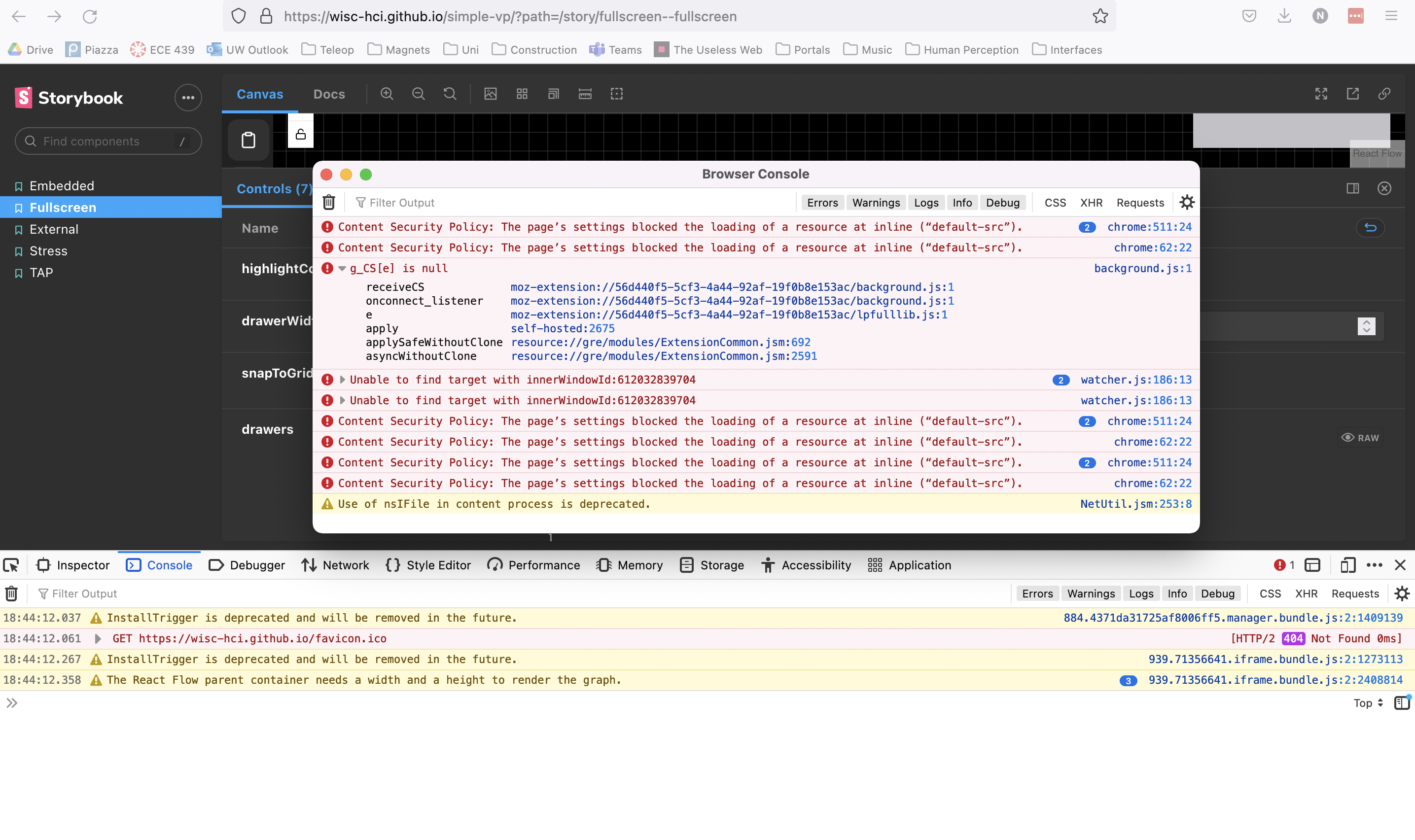This screenshot has width=1415, height=840.
Task: Select the Zoom in tool in Storybook toolbar
Action: point(387,94)
